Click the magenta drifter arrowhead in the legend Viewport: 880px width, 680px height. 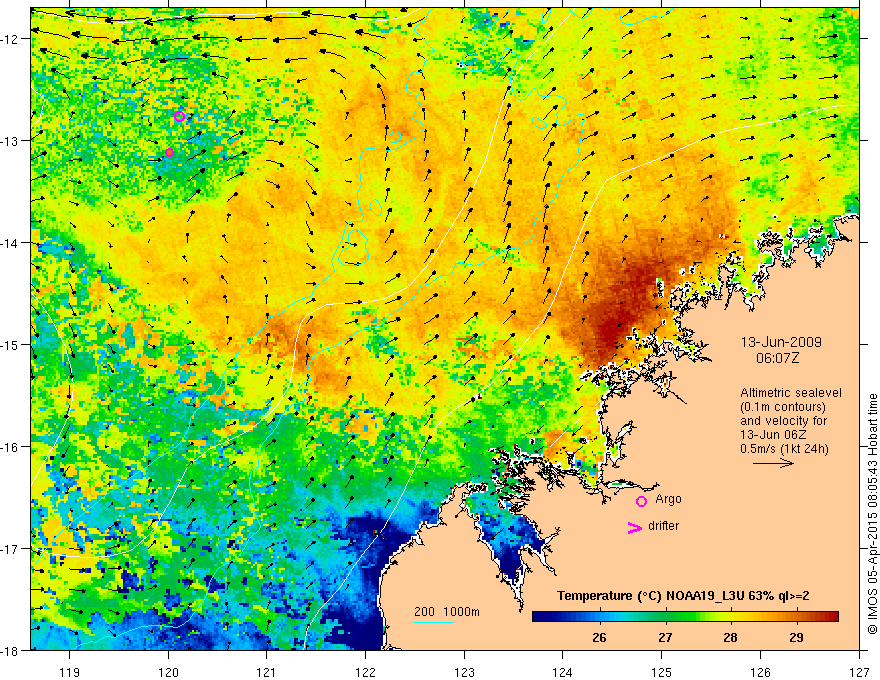click(x=634, y=528)
